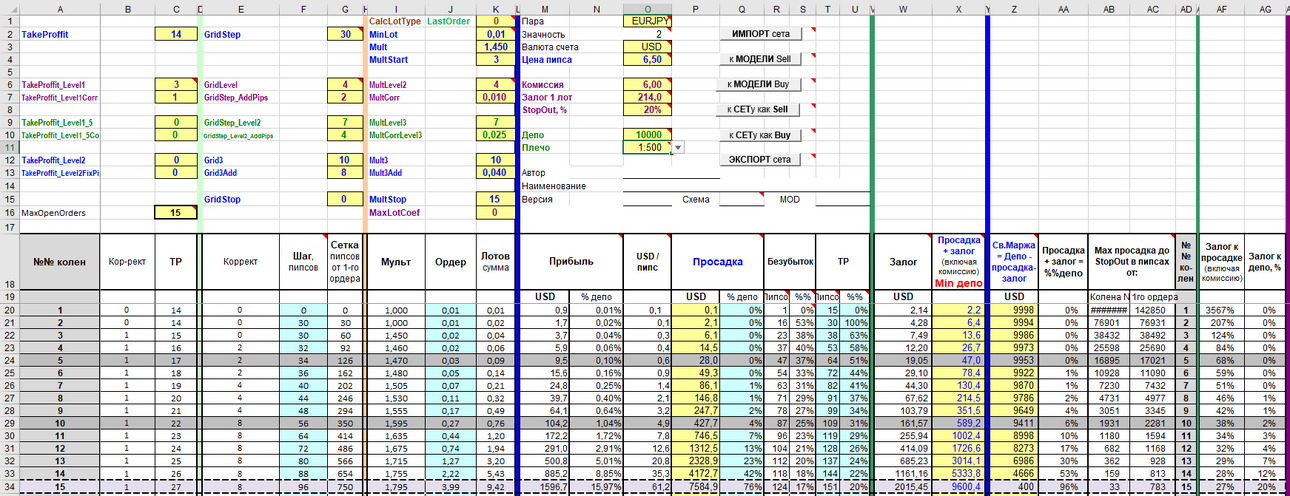Click the ЭКСПОРТ сета button
This screenshot has height=496, width=1290.
[x=760, y=159]
